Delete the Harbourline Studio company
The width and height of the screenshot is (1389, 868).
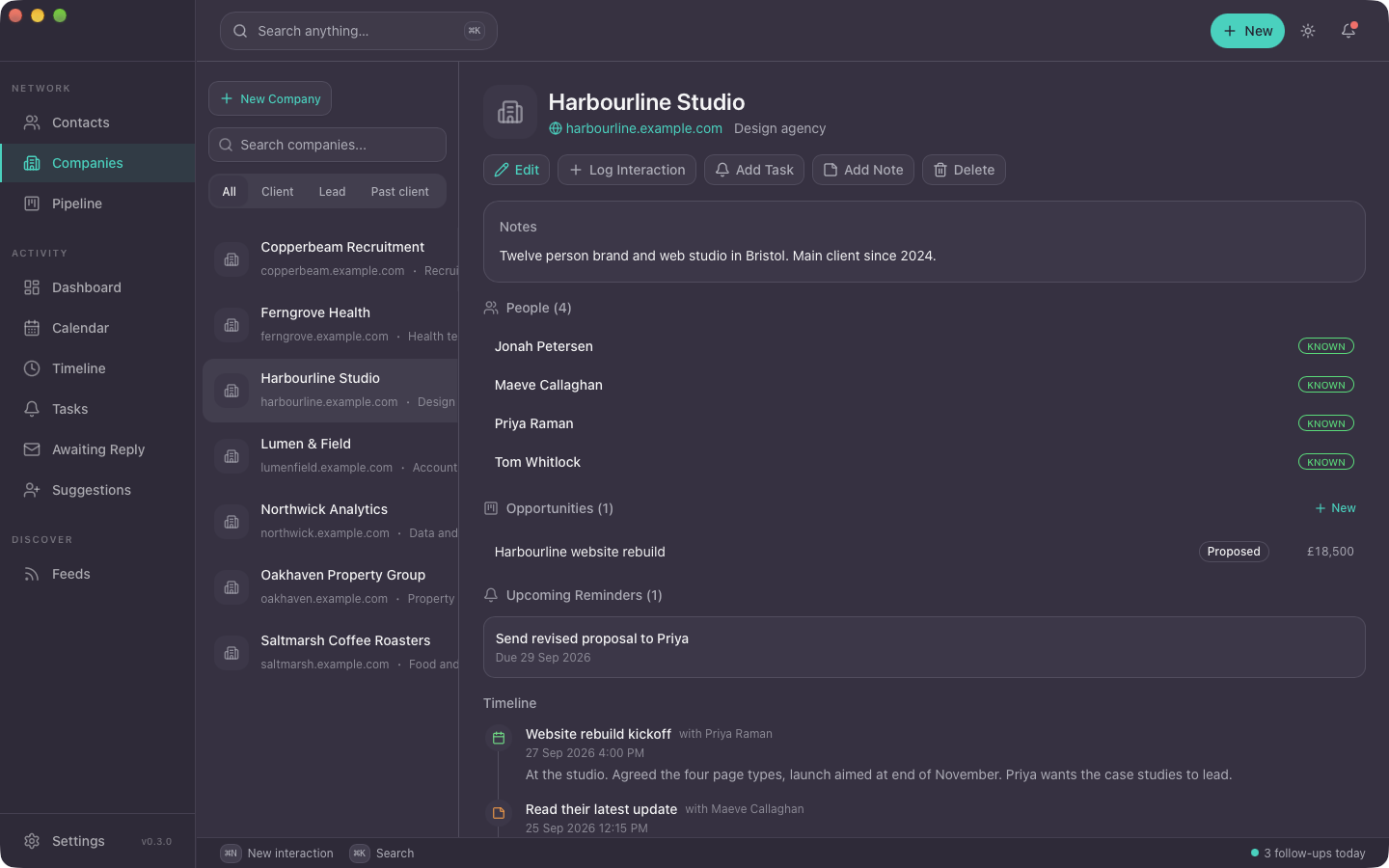pos(964,170)
